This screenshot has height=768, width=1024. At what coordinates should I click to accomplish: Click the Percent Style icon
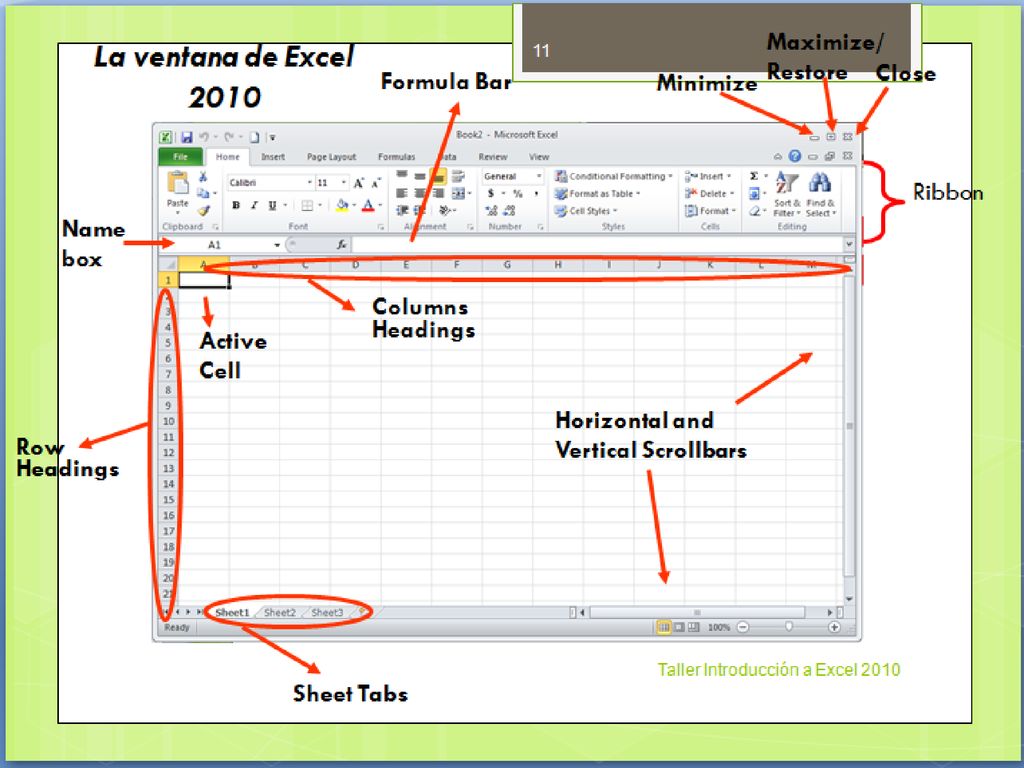[517, 193]
